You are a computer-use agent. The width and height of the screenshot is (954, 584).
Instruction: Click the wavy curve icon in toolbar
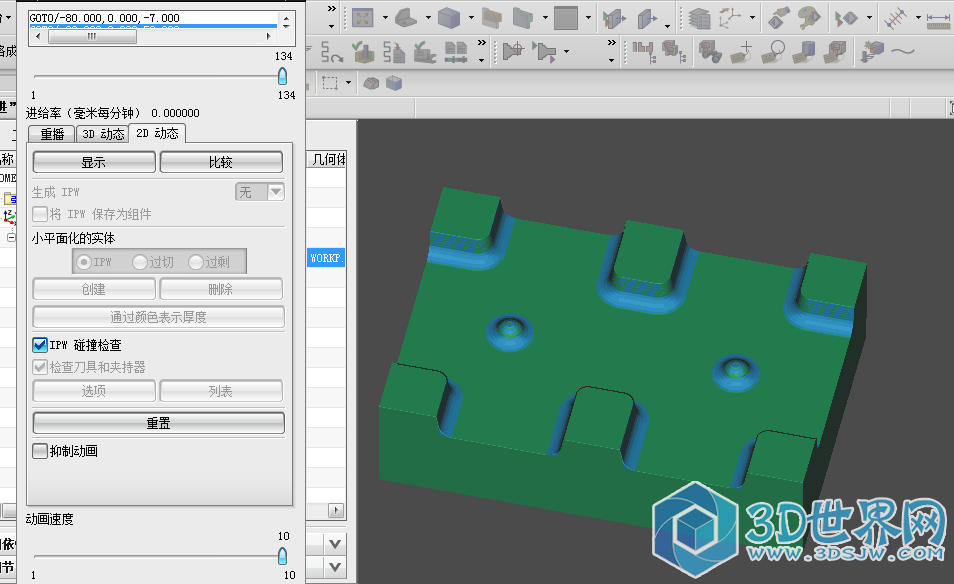point(903,49)
